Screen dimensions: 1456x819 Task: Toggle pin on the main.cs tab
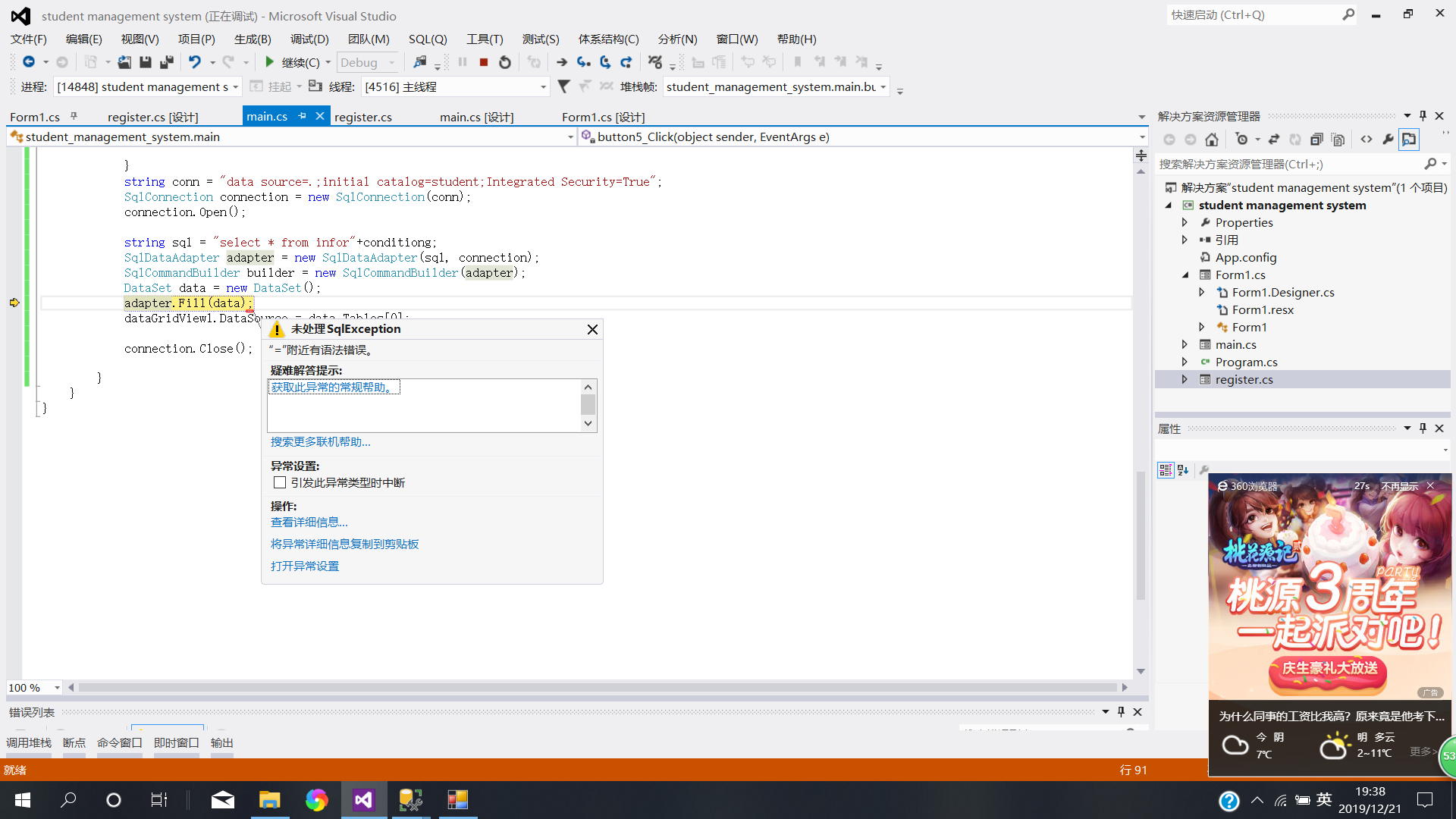(302, 116)
